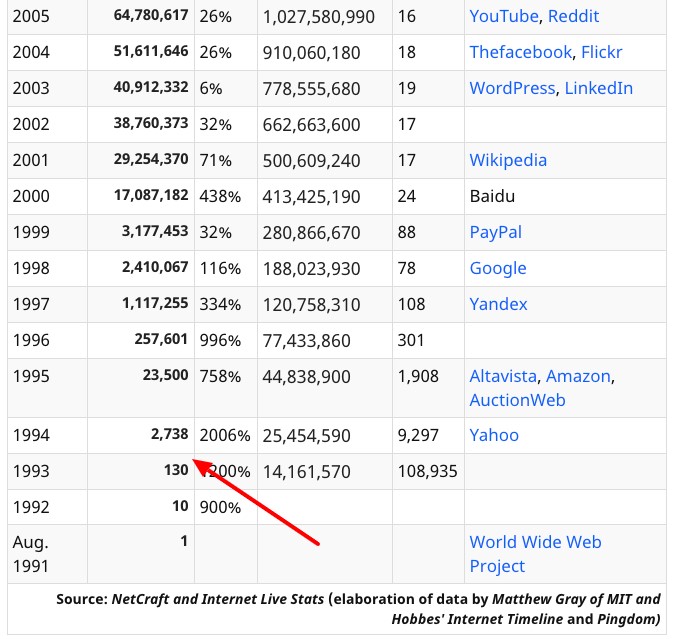Select the 2006% growth cell

pyautogui.click(x=225, y=436)
